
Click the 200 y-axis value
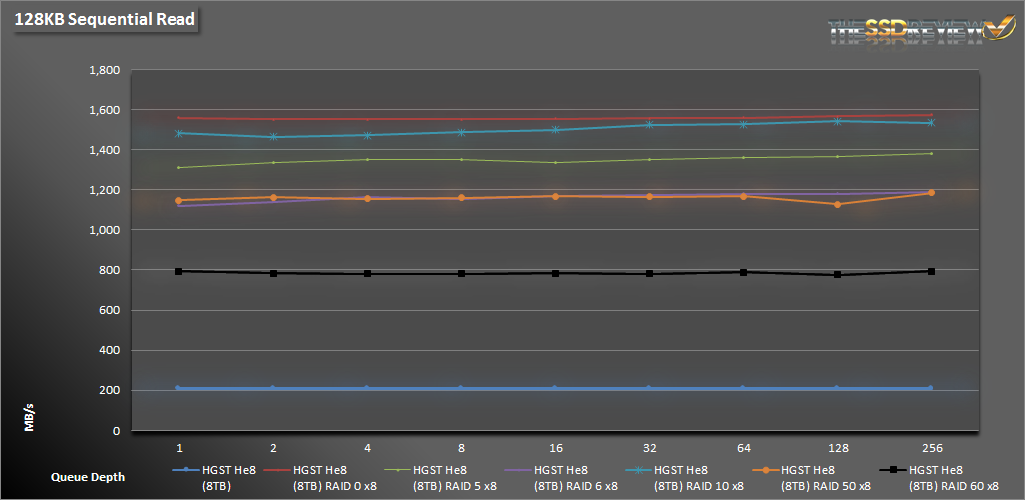pos(111,392)
